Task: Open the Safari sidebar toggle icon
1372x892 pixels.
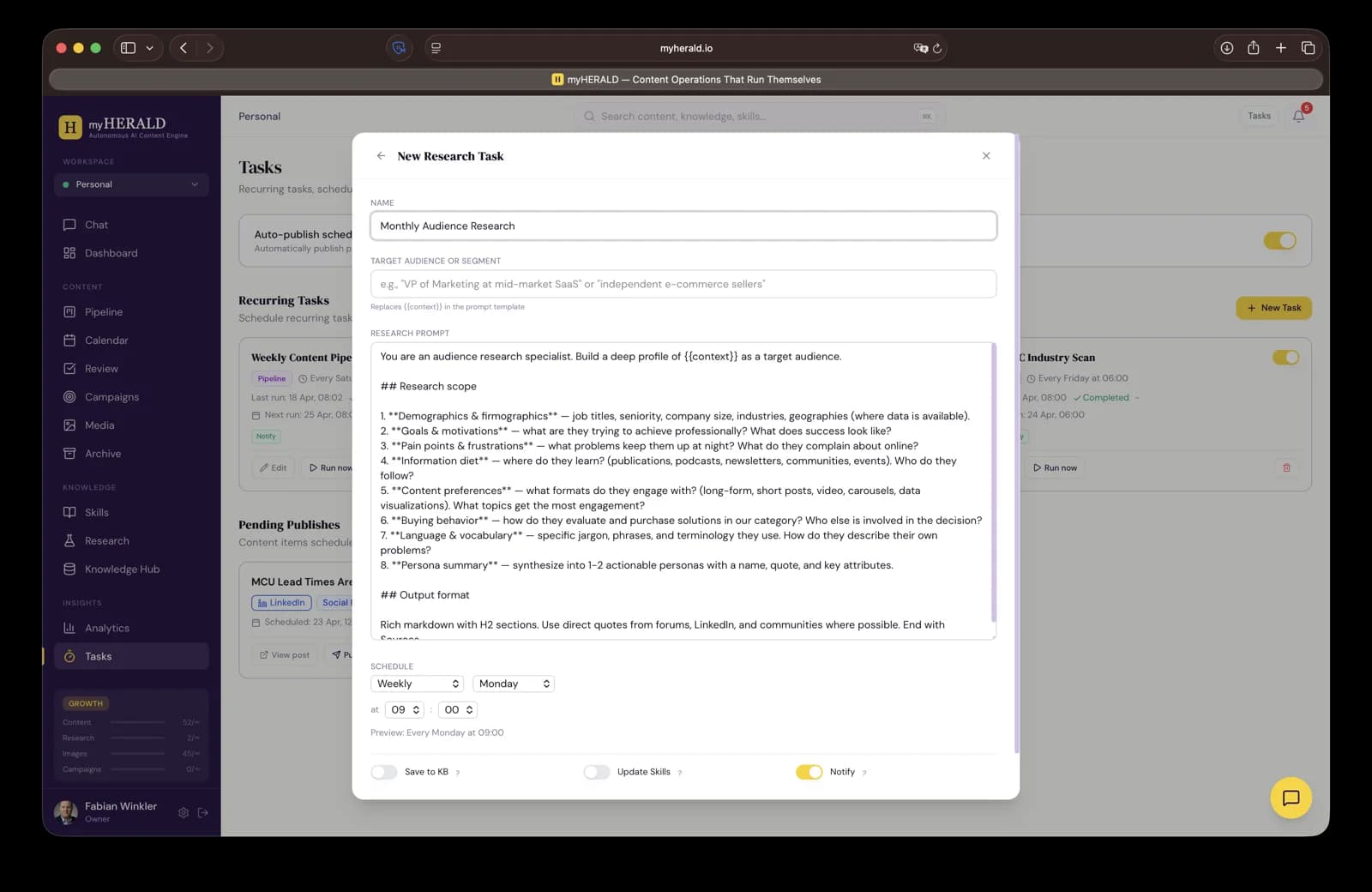Action: coord(128,48)
